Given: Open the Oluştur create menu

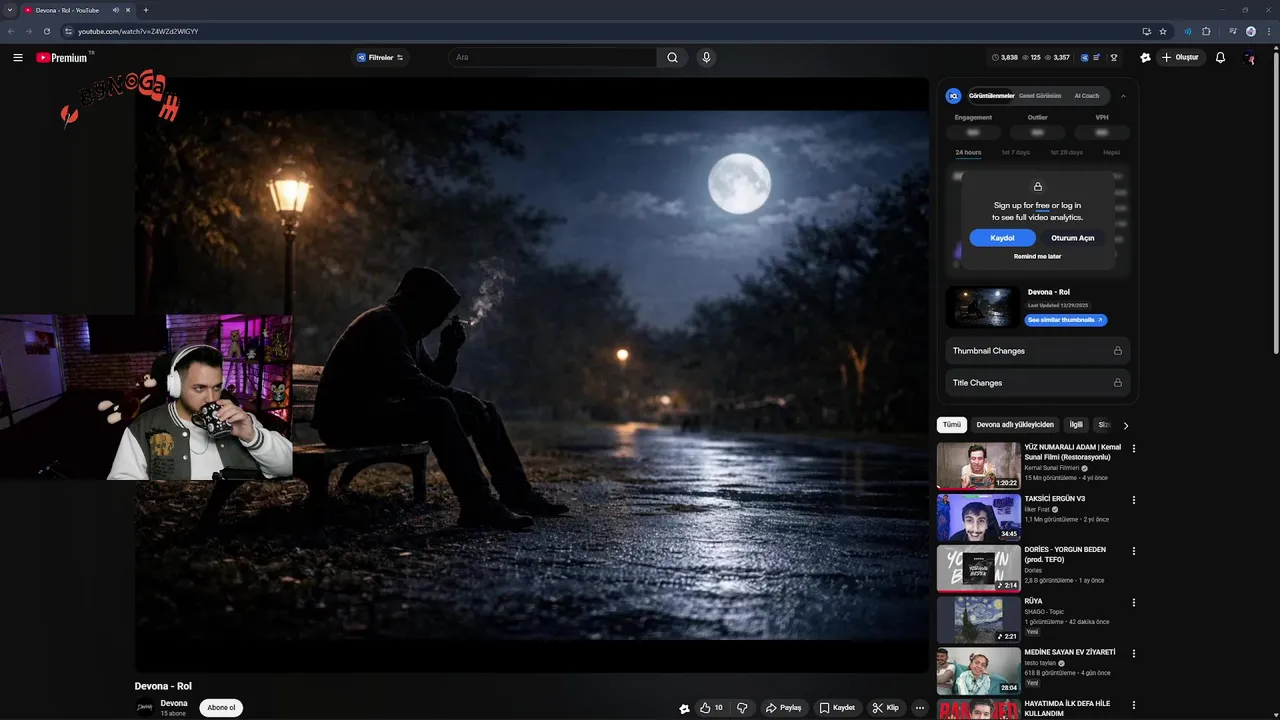Looking at the screenshot, I should coord(1180,58).
